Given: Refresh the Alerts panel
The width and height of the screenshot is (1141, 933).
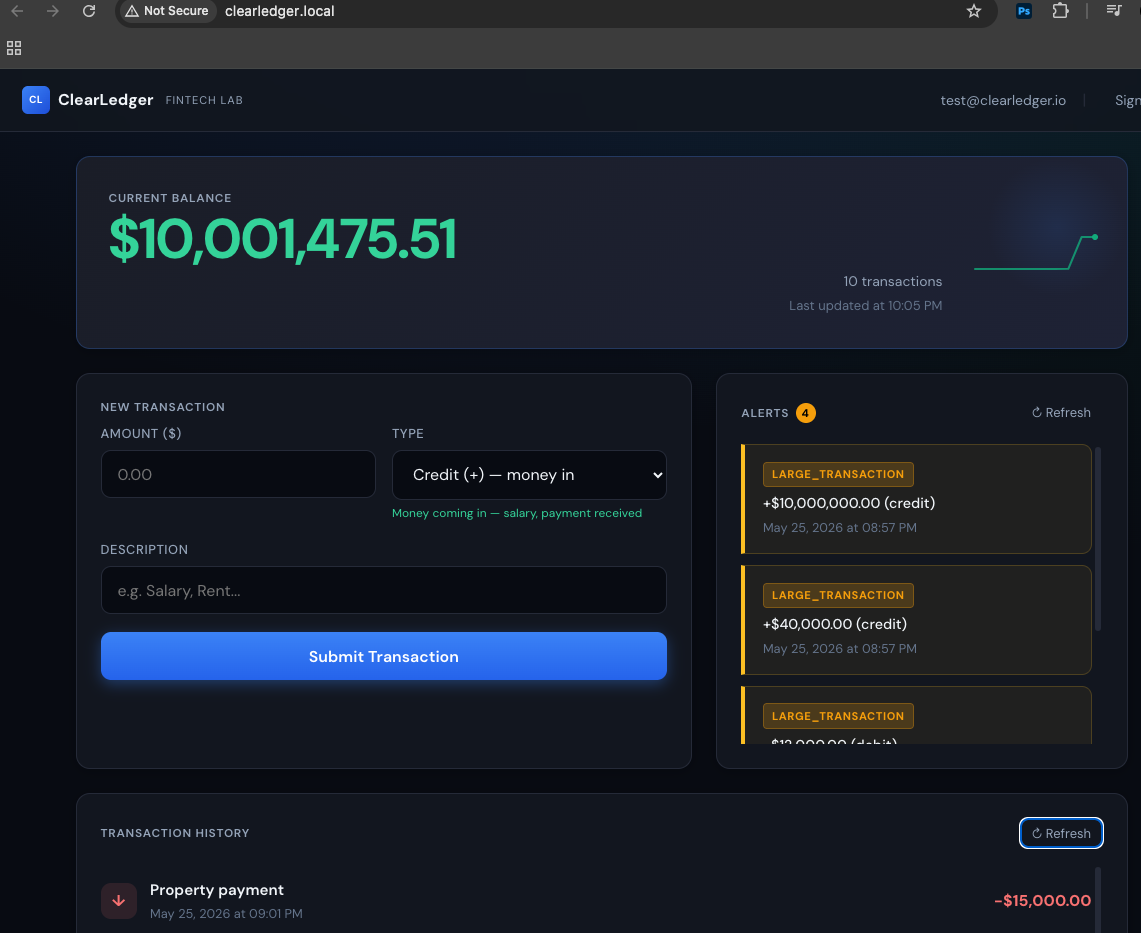Looking at the screenshot, I should (x=1061, y=413).
